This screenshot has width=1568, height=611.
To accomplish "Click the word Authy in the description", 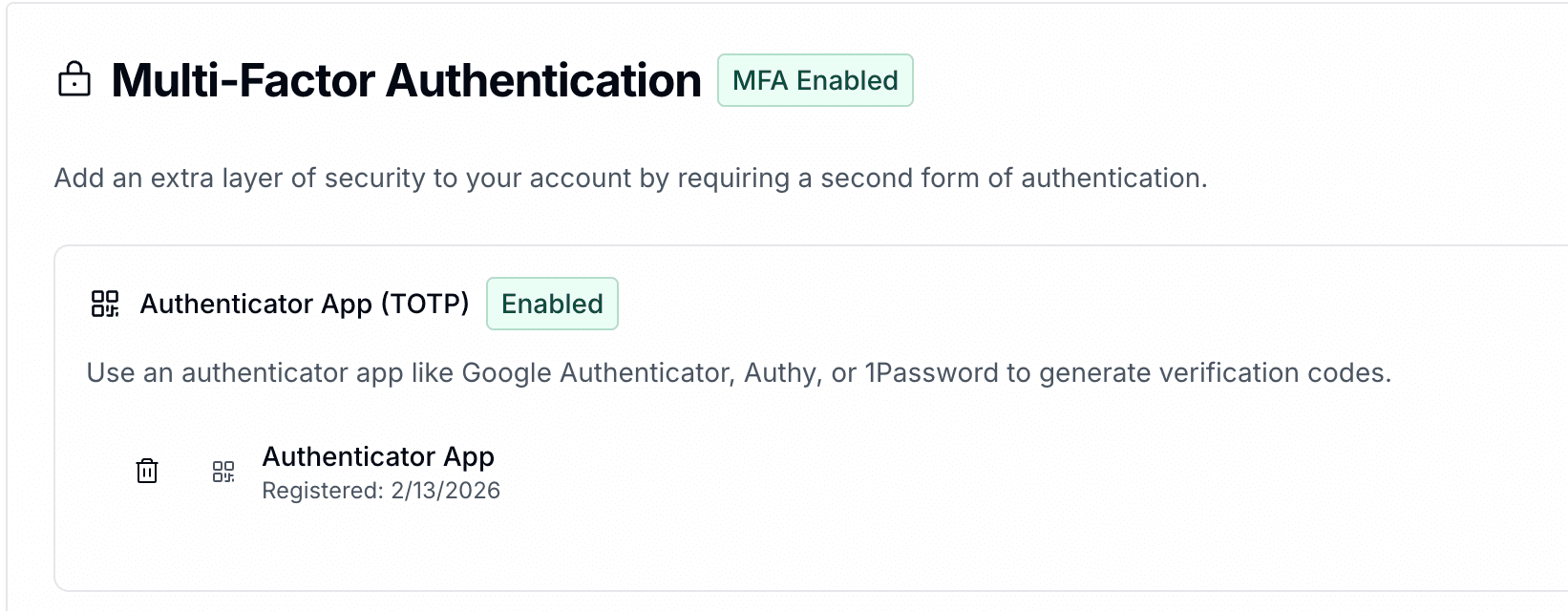I will (x=781, y=372).
